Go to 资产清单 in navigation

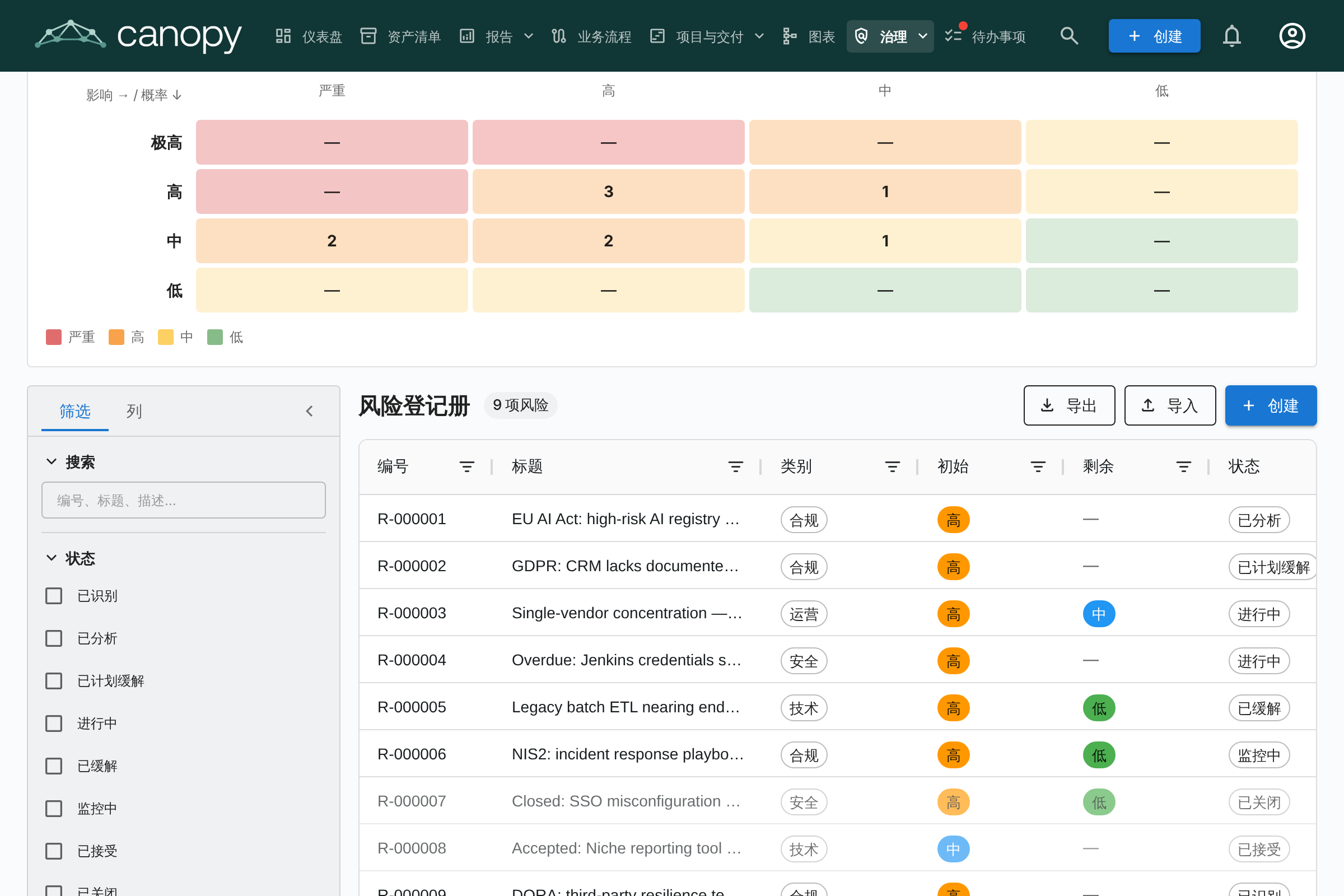(400, 36)
